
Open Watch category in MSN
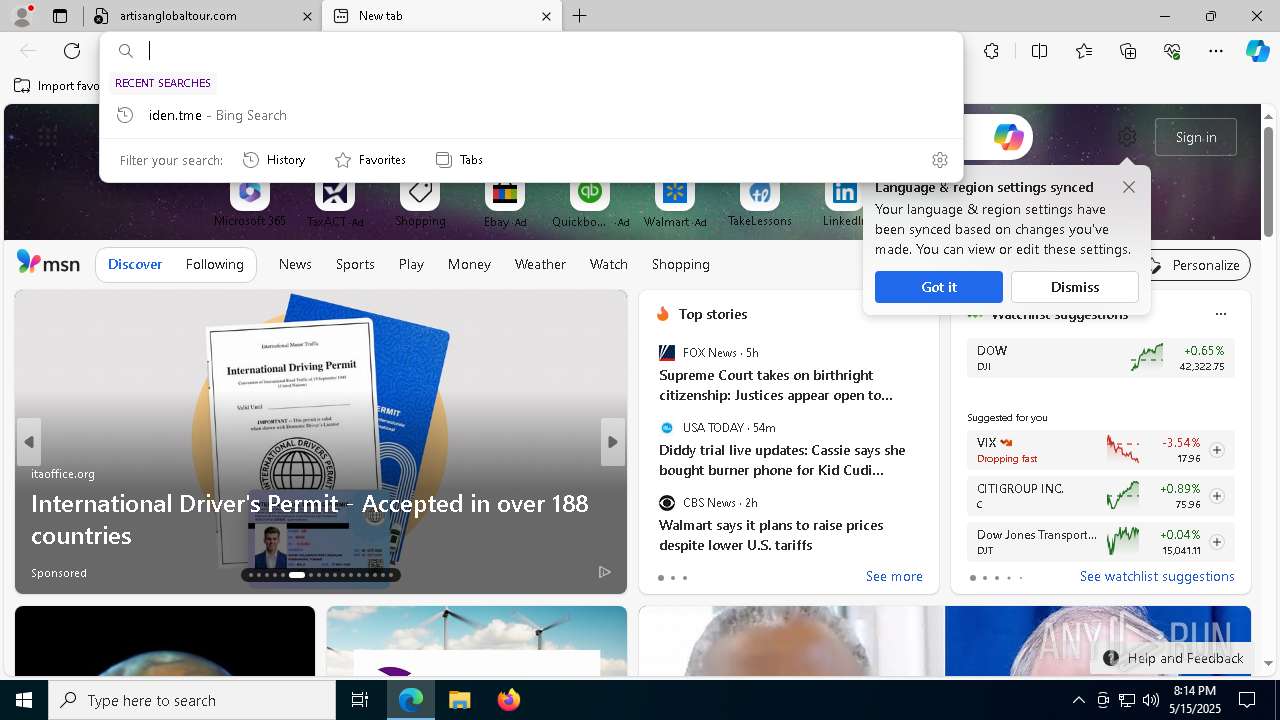pos(609,264)
